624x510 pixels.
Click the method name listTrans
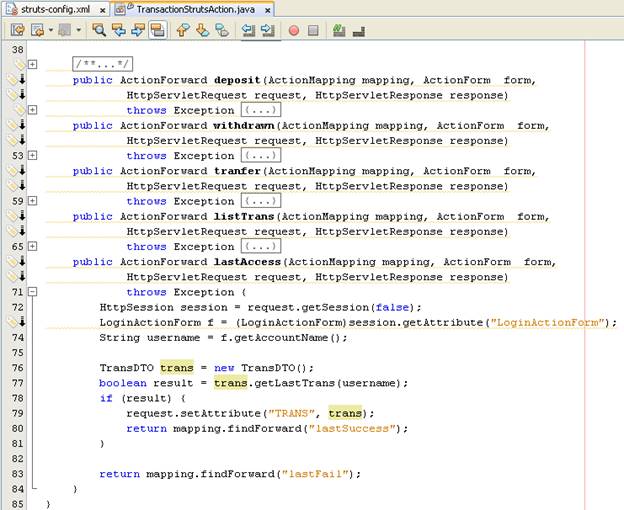[244, 216]
